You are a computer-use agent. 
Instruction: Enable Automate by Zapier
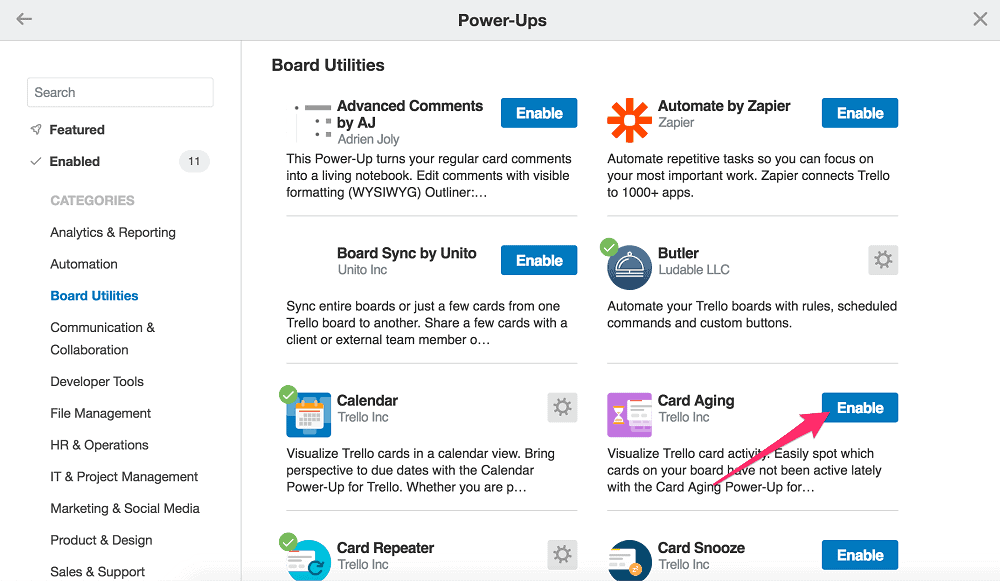[860, 113]
